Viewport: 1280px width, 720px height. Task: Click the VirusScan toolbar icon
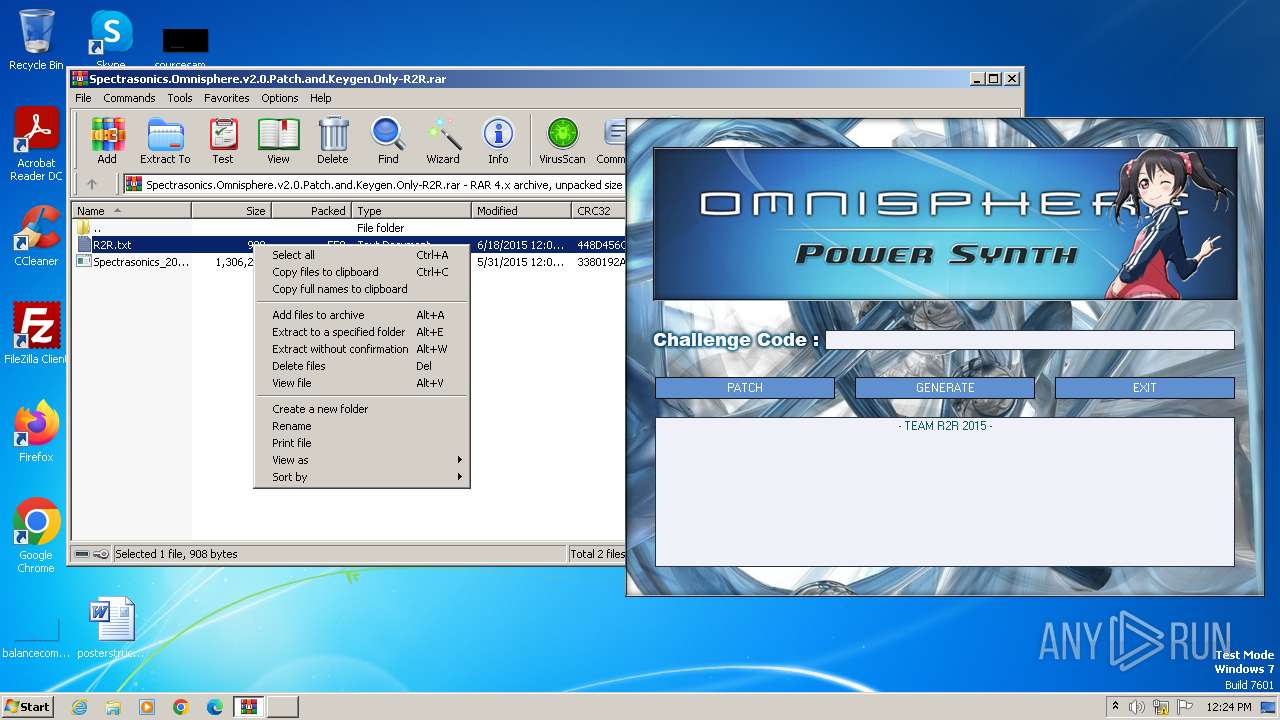[562, 140]
